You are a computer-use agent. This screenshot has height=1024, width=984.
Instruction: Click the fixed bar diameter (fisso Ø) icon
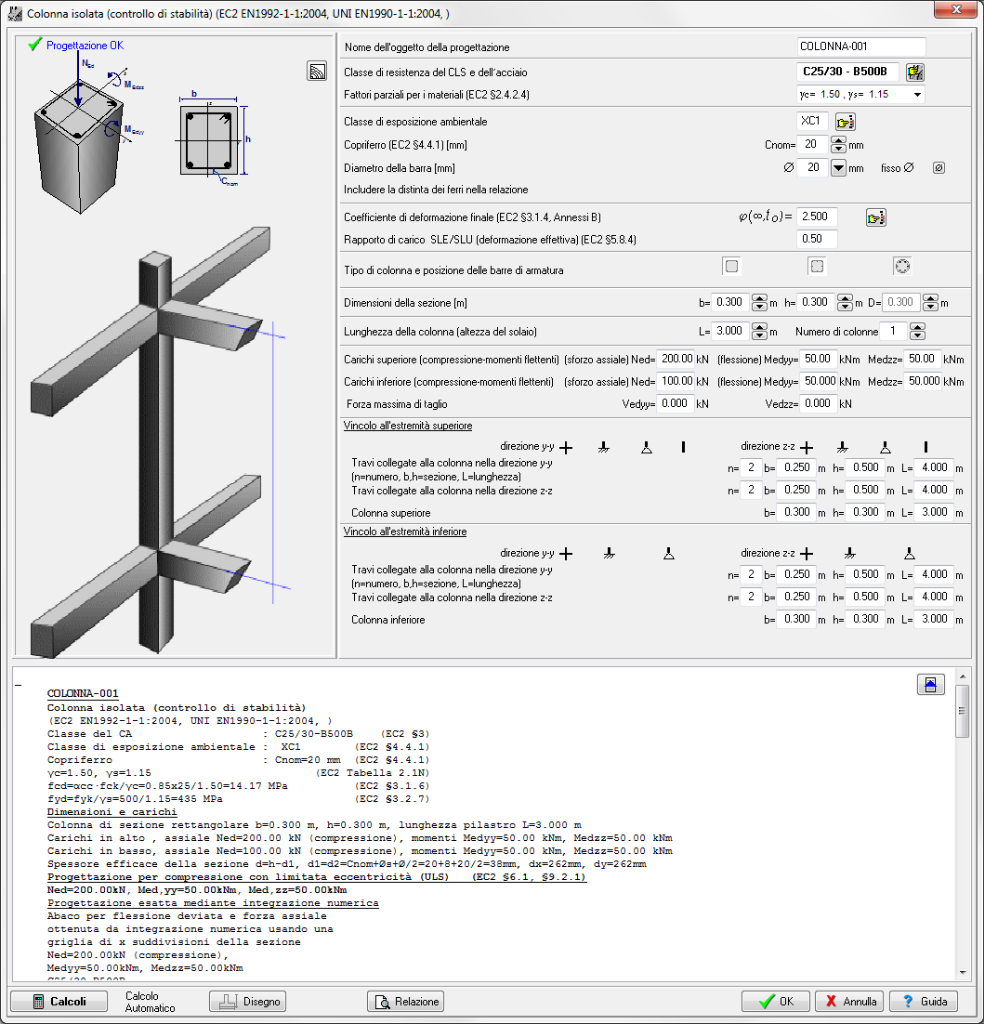pyautogui.click(x=939, y=168)
